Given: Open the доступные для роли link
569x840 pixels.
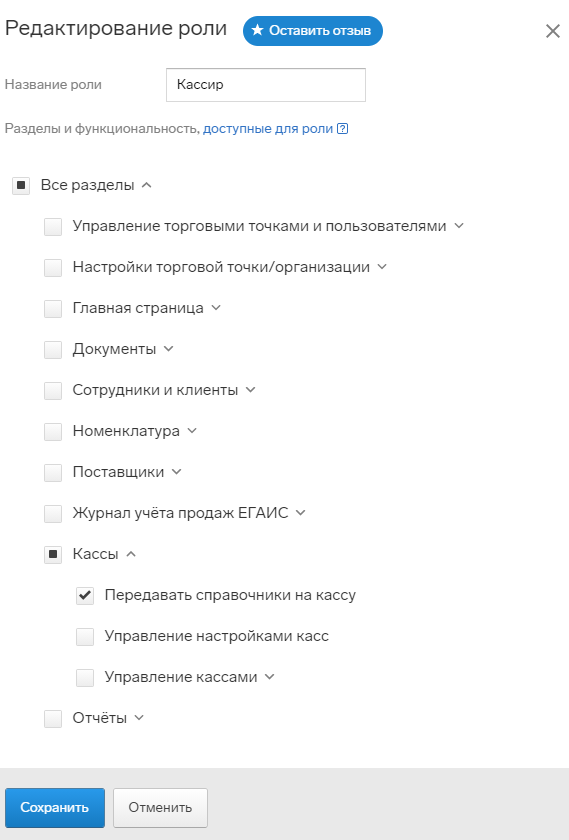Looking at the screenshot, I should (x=268, y=129).
